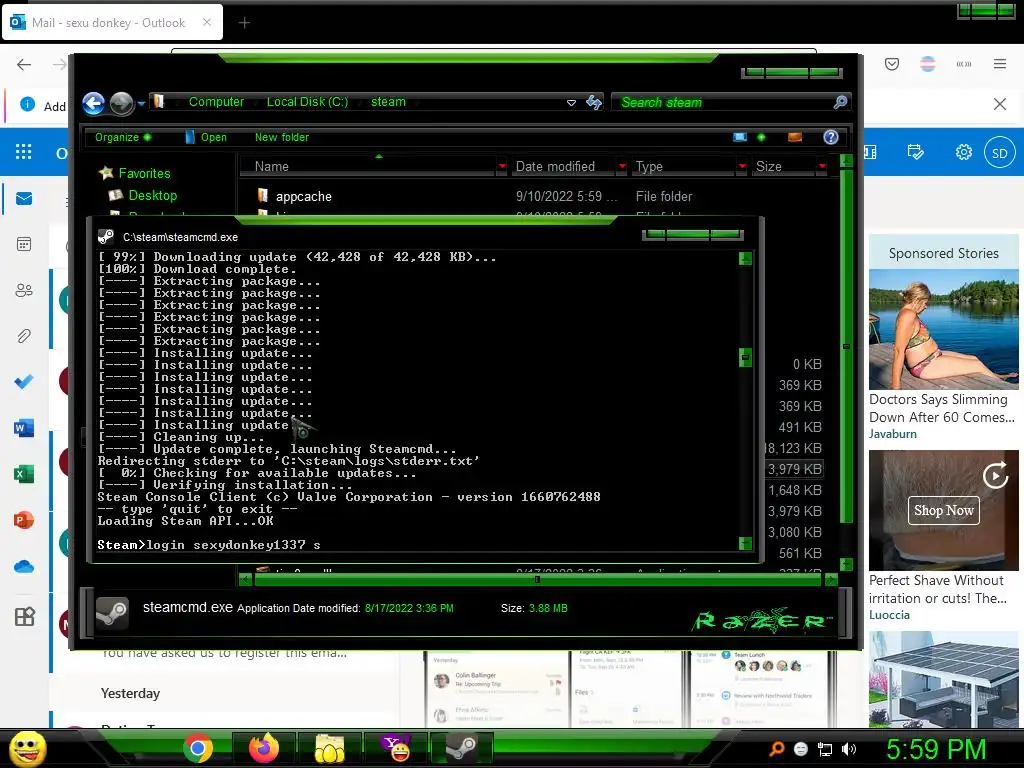Click the striped flag extension icon in browser
The image size is (1024, 768).
pos(927,64)
